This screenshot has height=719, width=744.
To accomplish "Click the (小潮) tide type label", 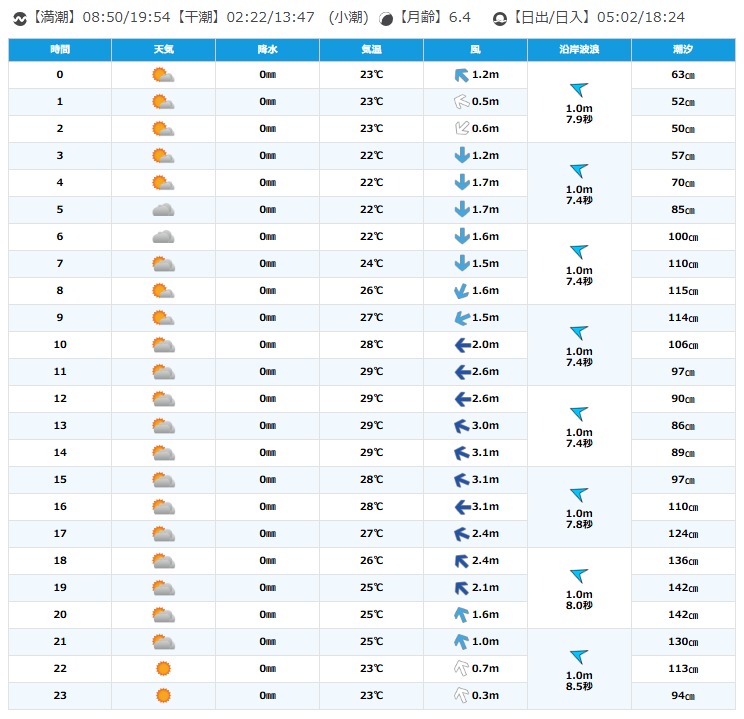I will click(348, 18).
